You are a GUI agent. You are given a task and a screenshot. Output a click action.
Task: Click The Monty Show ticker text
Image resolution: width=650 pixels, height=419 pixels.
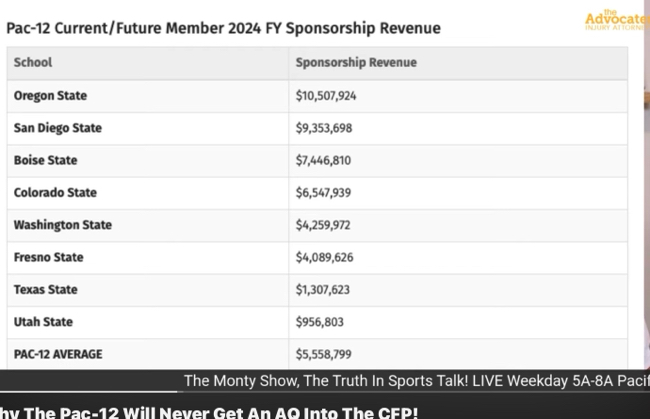(416, 380)
